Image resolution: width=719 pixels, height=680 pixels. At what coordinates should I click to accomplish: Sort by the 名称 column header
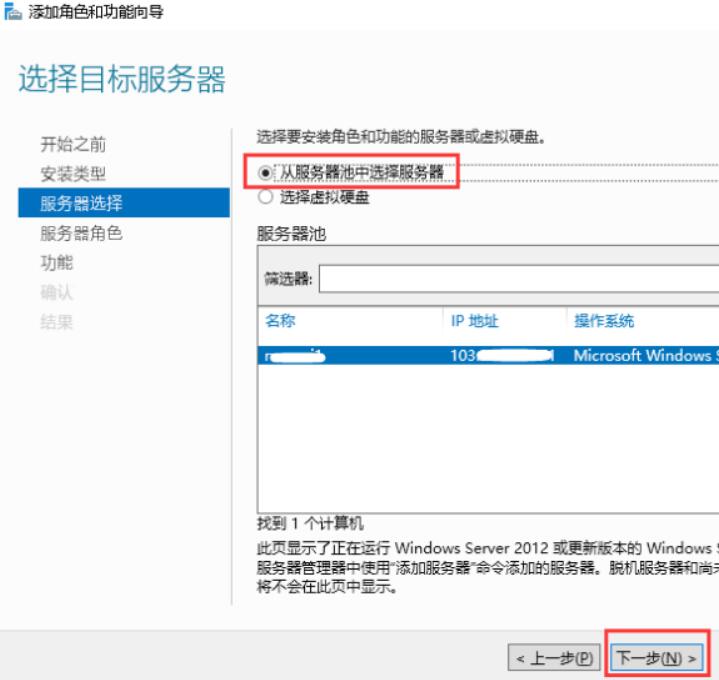click(x=280, y=321)
